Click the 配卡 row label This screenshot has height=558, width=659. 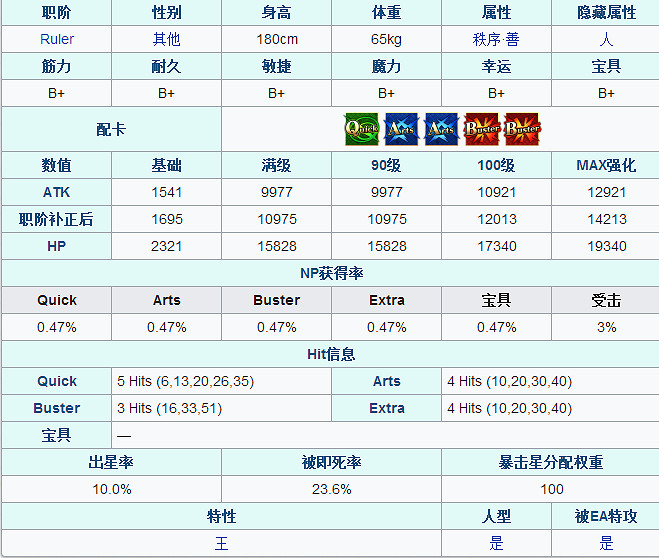click(x=111, y=130)
